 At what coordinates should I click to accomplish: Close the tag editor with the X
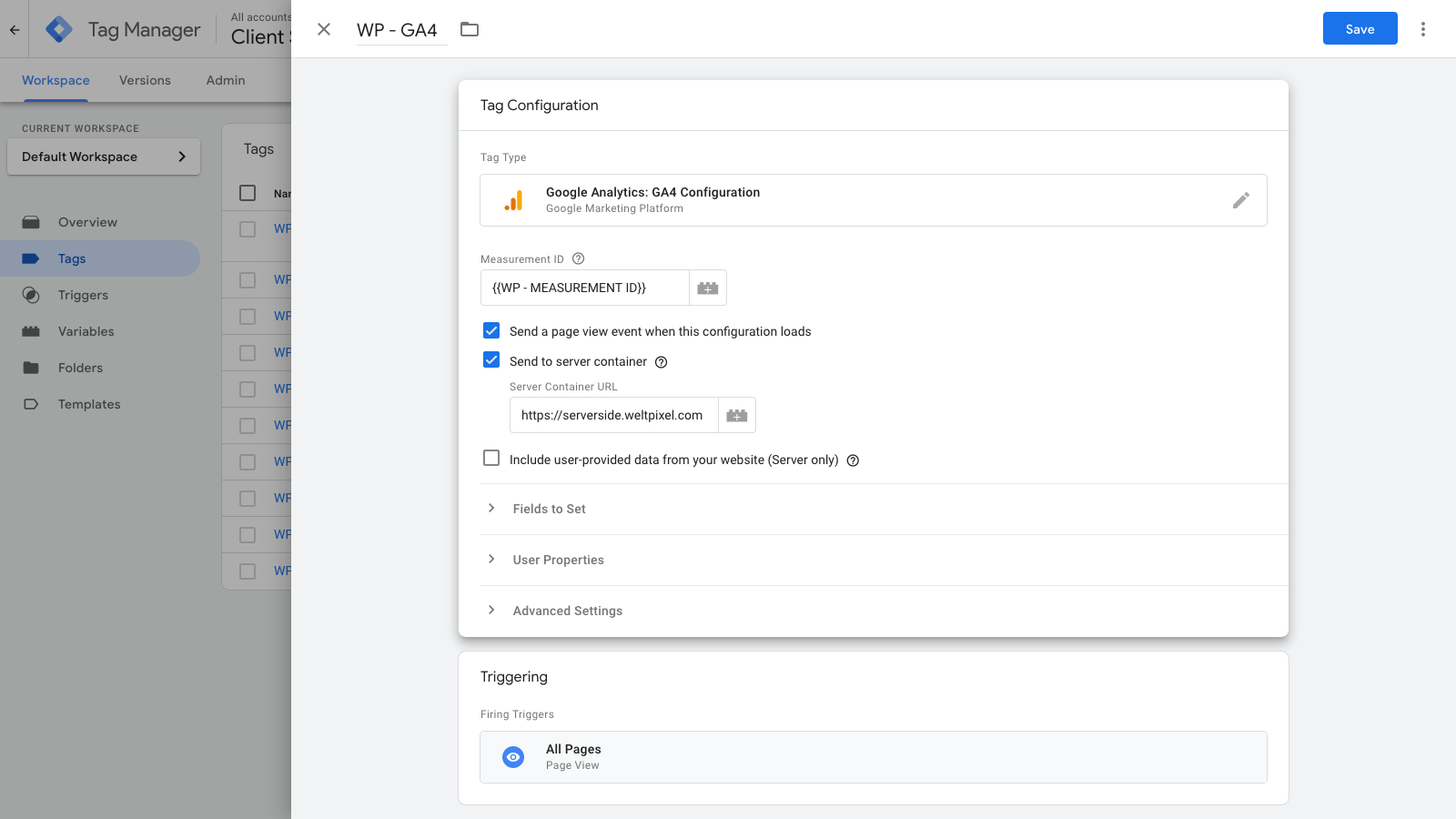[x=324, y=29]
